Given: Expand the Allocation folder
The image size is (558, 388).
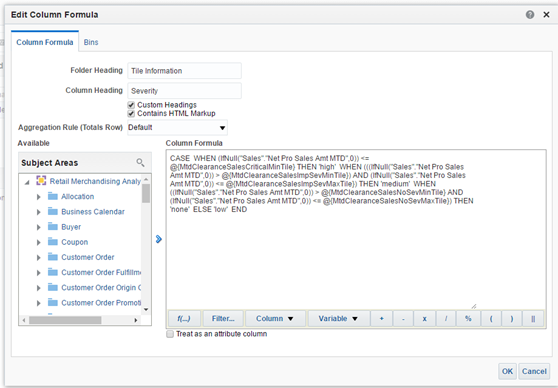Looking at the screenshot, I should pyautogui.click(x=38, y=196).
